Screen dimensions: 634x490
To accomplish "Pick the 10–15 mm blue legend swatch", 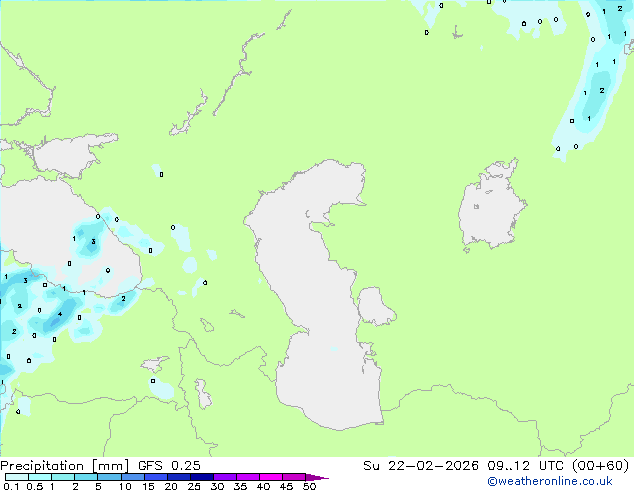I will [132, 477].
